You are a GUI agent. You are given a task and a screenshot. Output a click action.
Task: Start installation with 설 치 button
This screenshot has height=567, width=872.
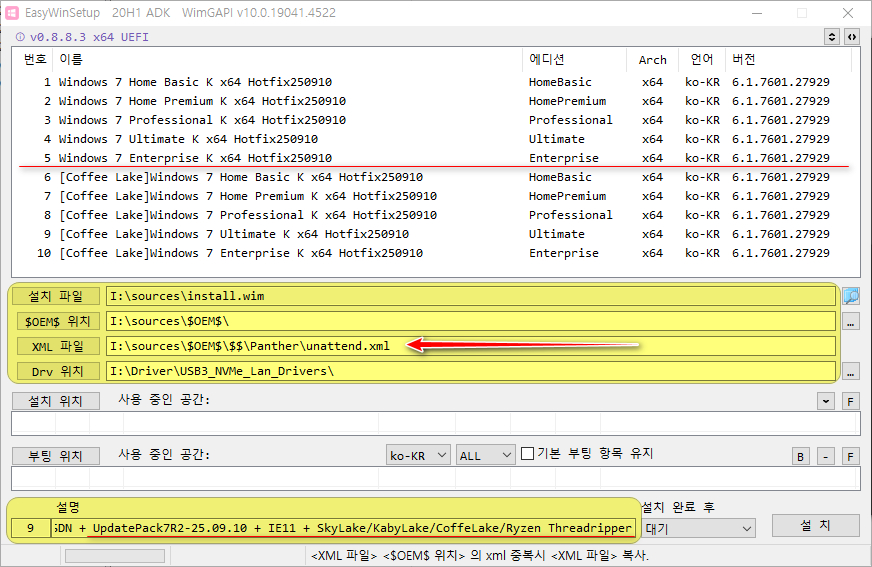coord(816,525)
